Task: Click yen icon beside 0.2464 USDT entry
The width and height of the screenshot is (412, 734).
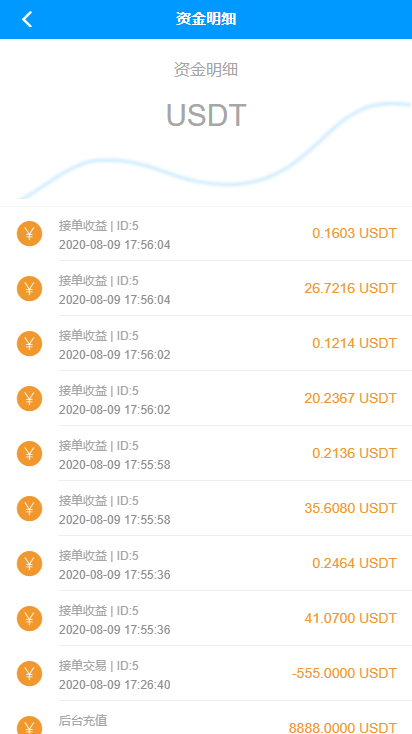Action: [x=29, y=563]
